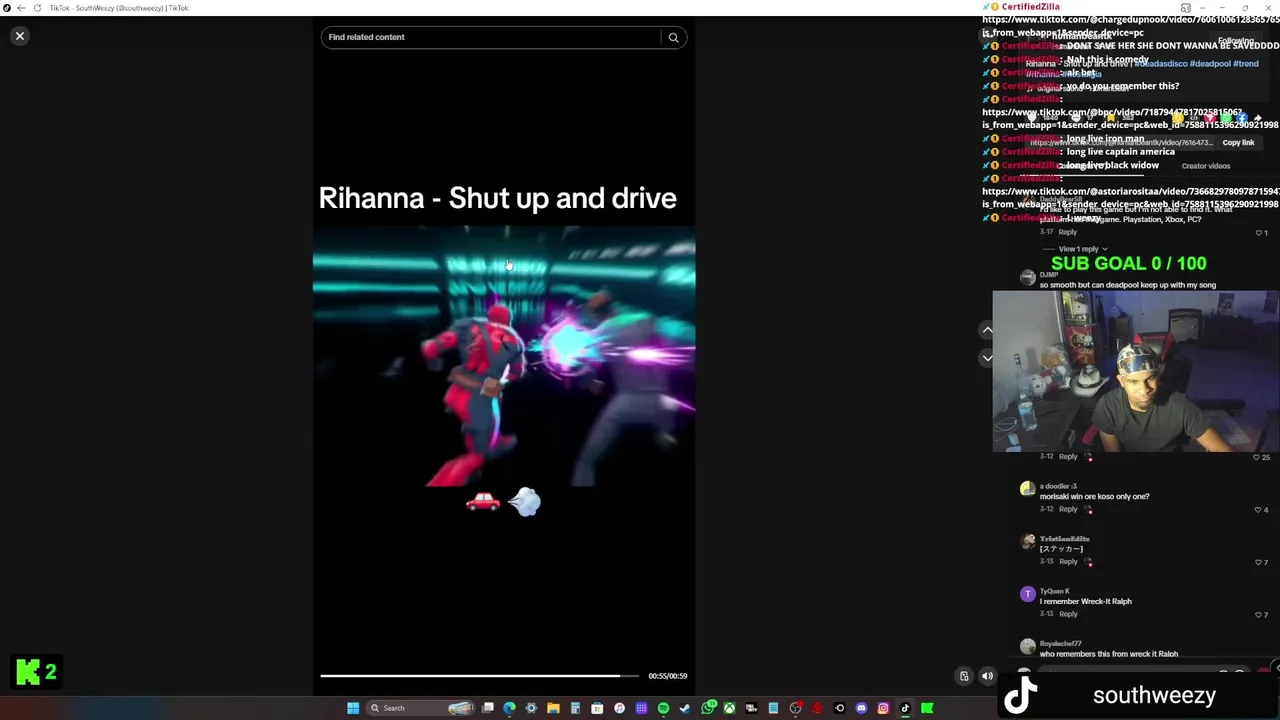This screenshot has width=1280, height=720.
Task: Open Steam from the taskbar
Action: point(685,708)
